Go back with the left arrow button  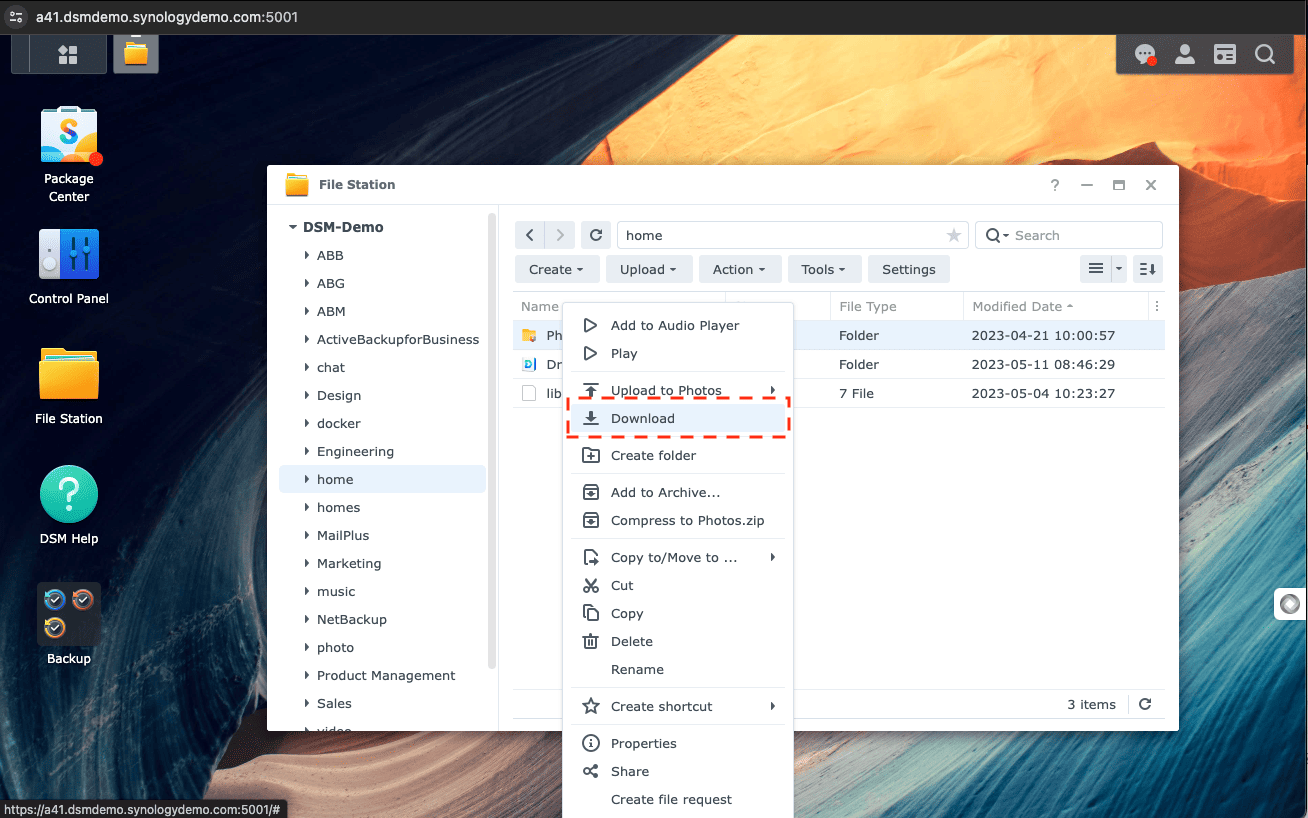coord(530,235)
